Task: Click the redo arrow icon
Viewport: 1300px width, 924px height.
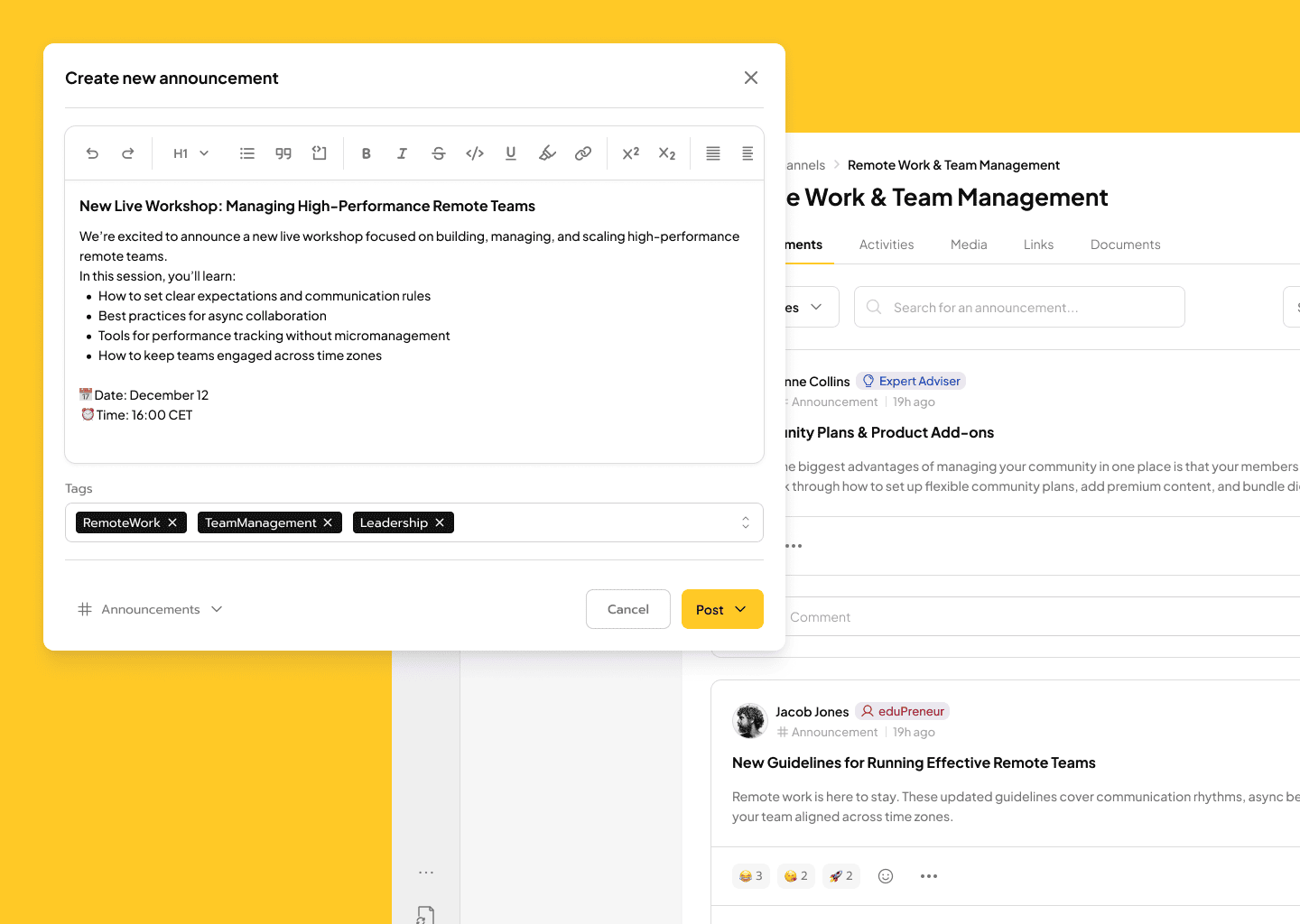Action: click(128, 153)
